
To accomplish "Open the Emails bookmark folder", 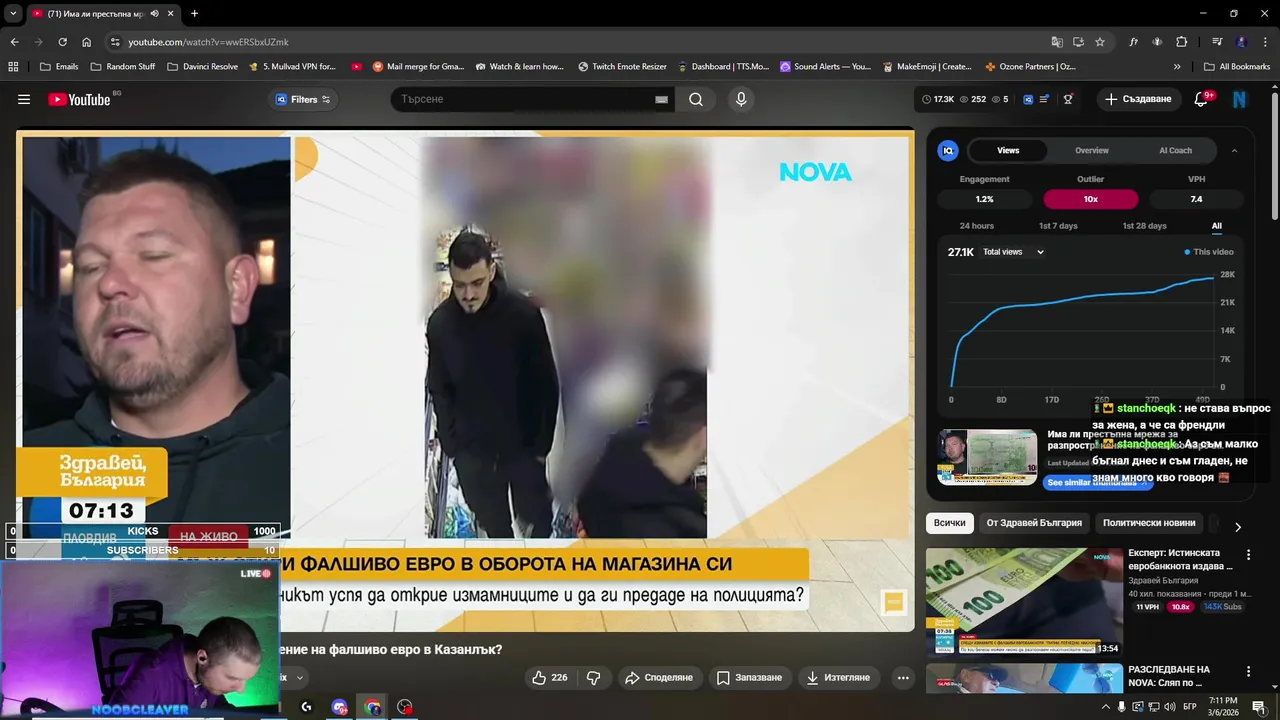I will click(59, 67).
